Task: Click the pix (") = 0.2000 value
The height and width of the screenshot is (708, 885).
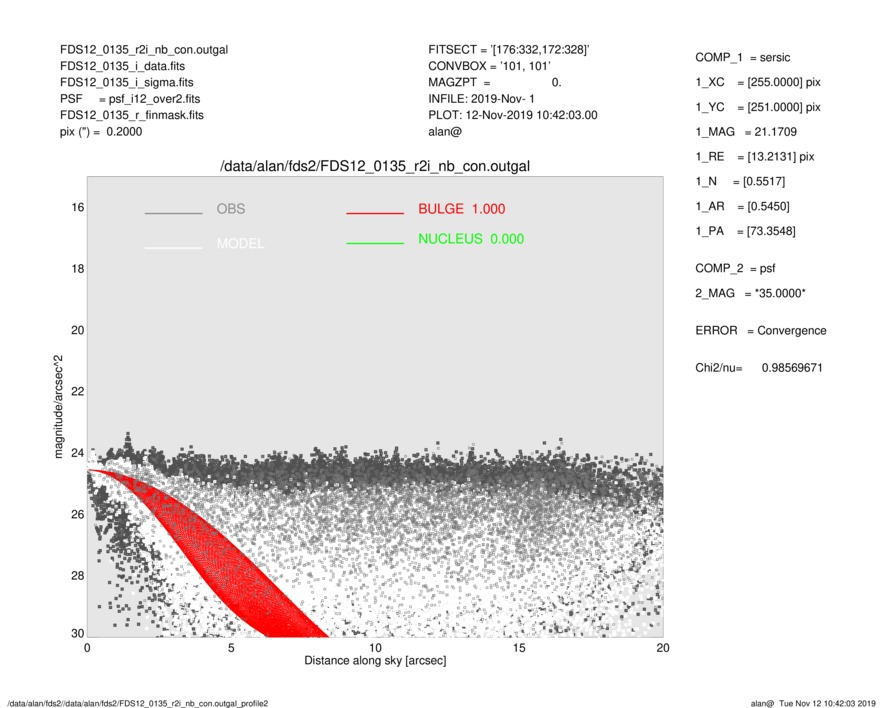Action: (x=101, y=132)
